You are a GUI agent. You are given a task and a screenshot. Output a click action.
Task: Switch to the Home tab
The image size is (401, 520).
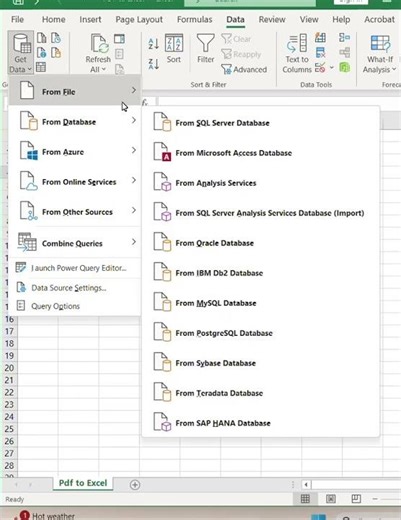pyautogui.click(x=54, y=20)
